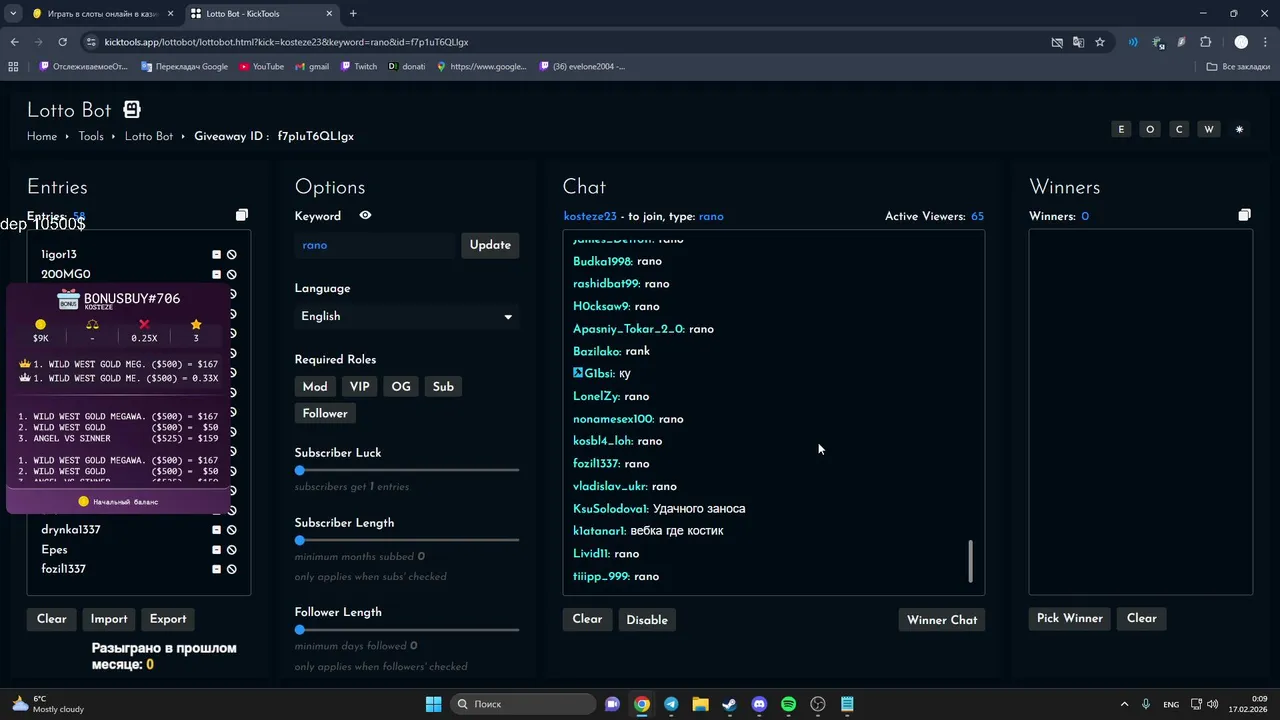Click the Subscriber Luck slider handle
The height and width of the screenshot is (720, 1280).
300,470
